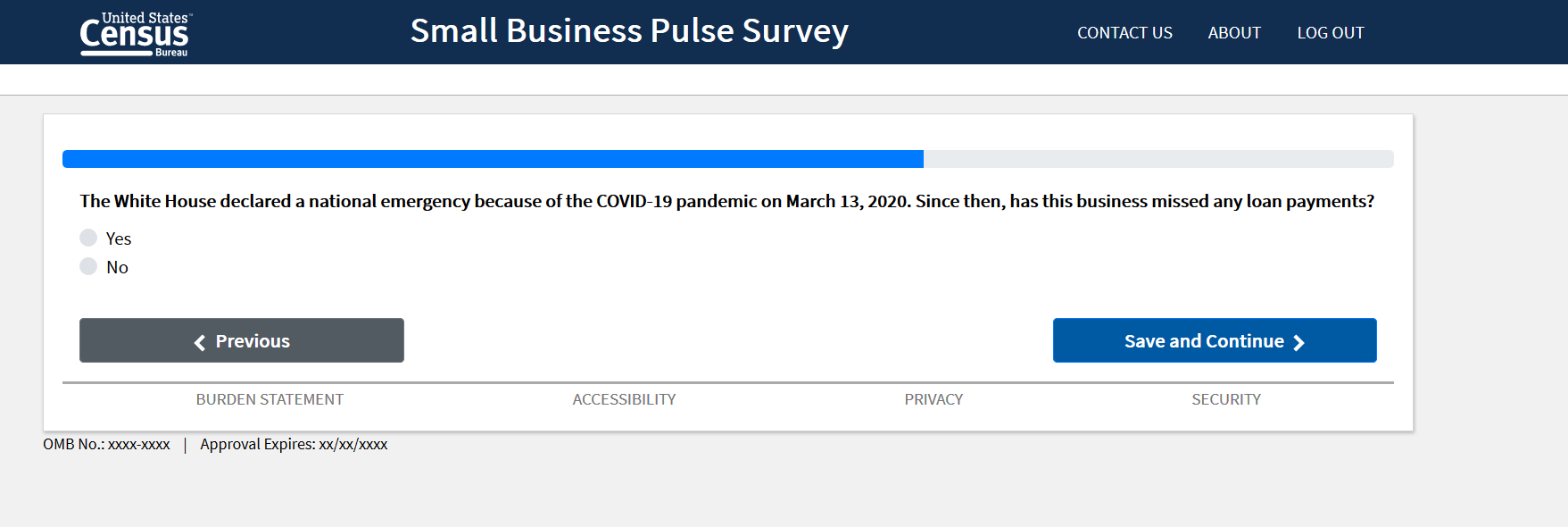1568x527 pixels.
Task: Open the Security footer link
Action: [1226, 399]
